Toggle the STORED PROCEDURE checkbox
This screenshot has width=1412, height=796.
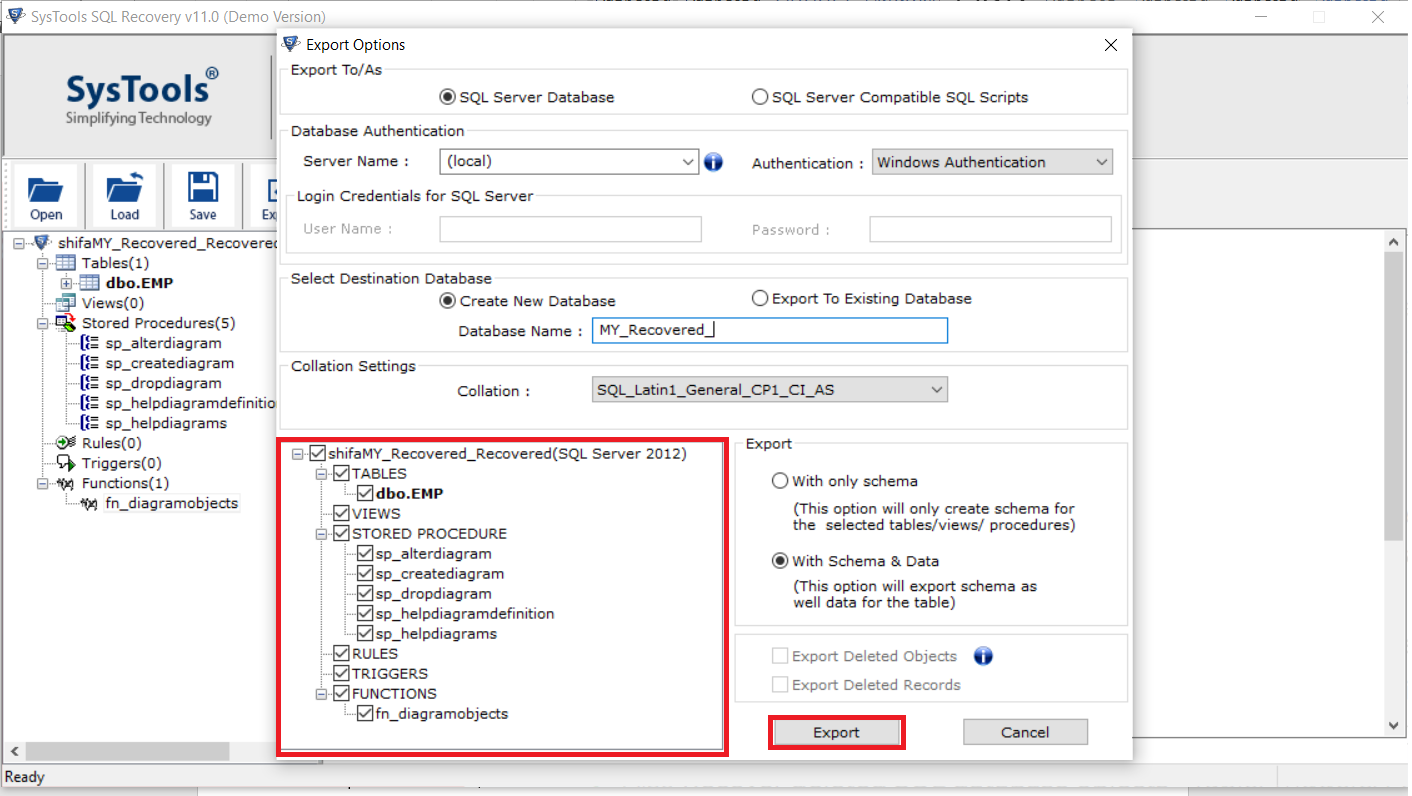[x=342, y=534]
